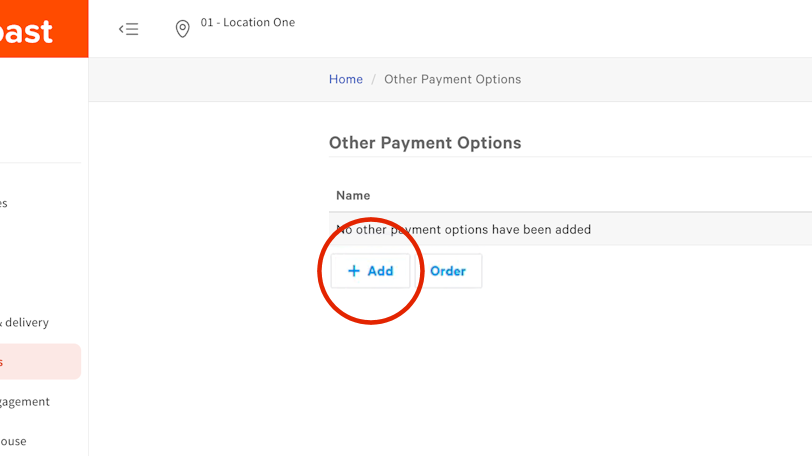Click the Toast logo

pyautogui.click(x=30, y=30)
